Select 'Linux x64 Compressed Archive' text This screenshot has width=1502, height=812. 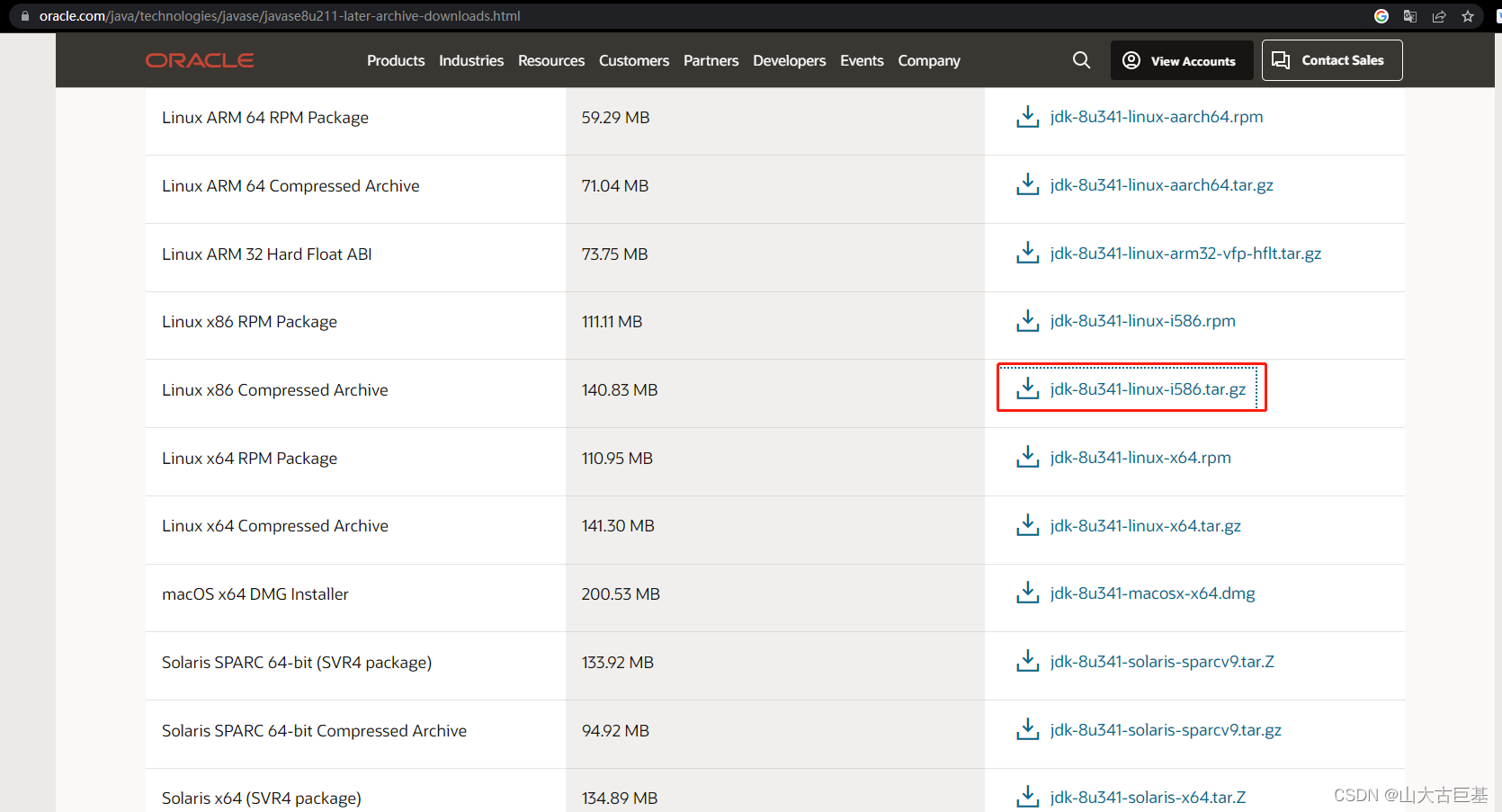275,526
